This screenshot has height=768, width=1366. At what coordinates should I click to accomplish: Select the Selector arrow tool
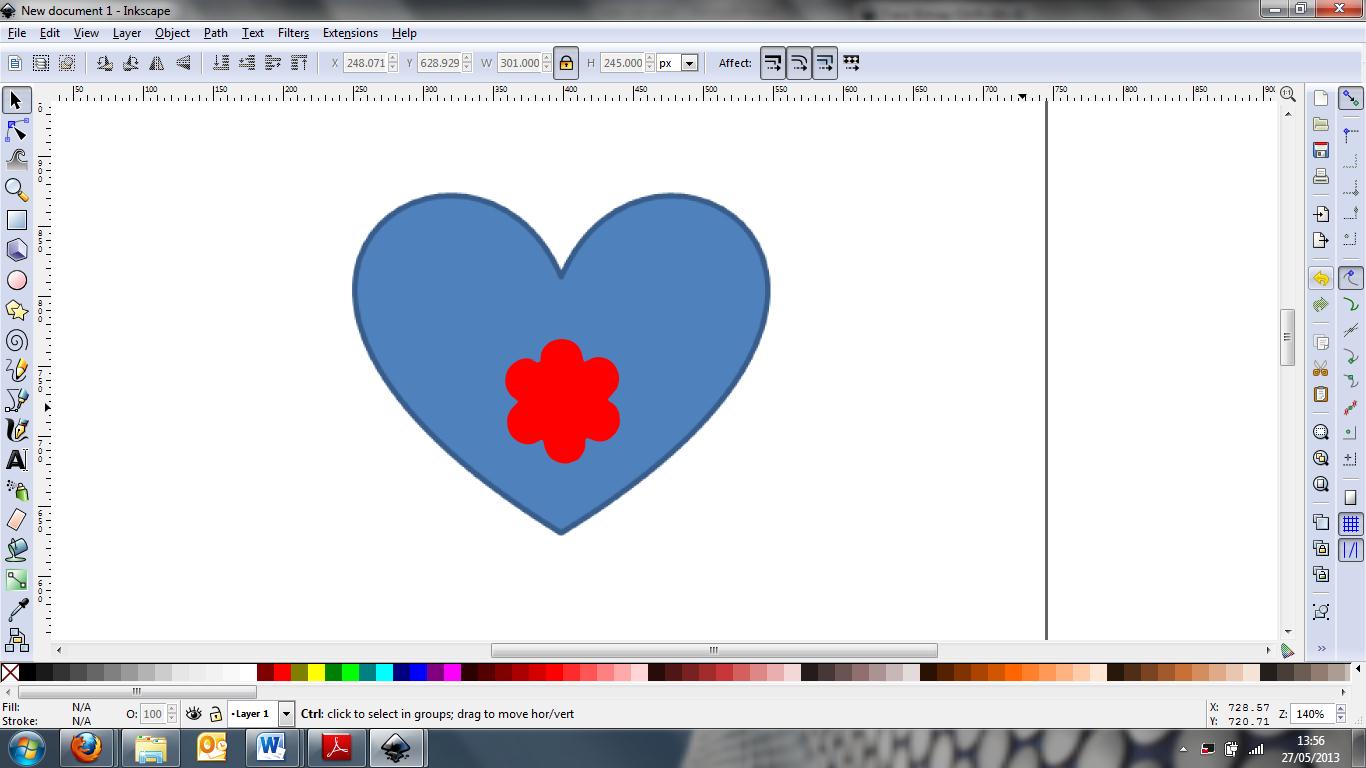pos(16,100)
